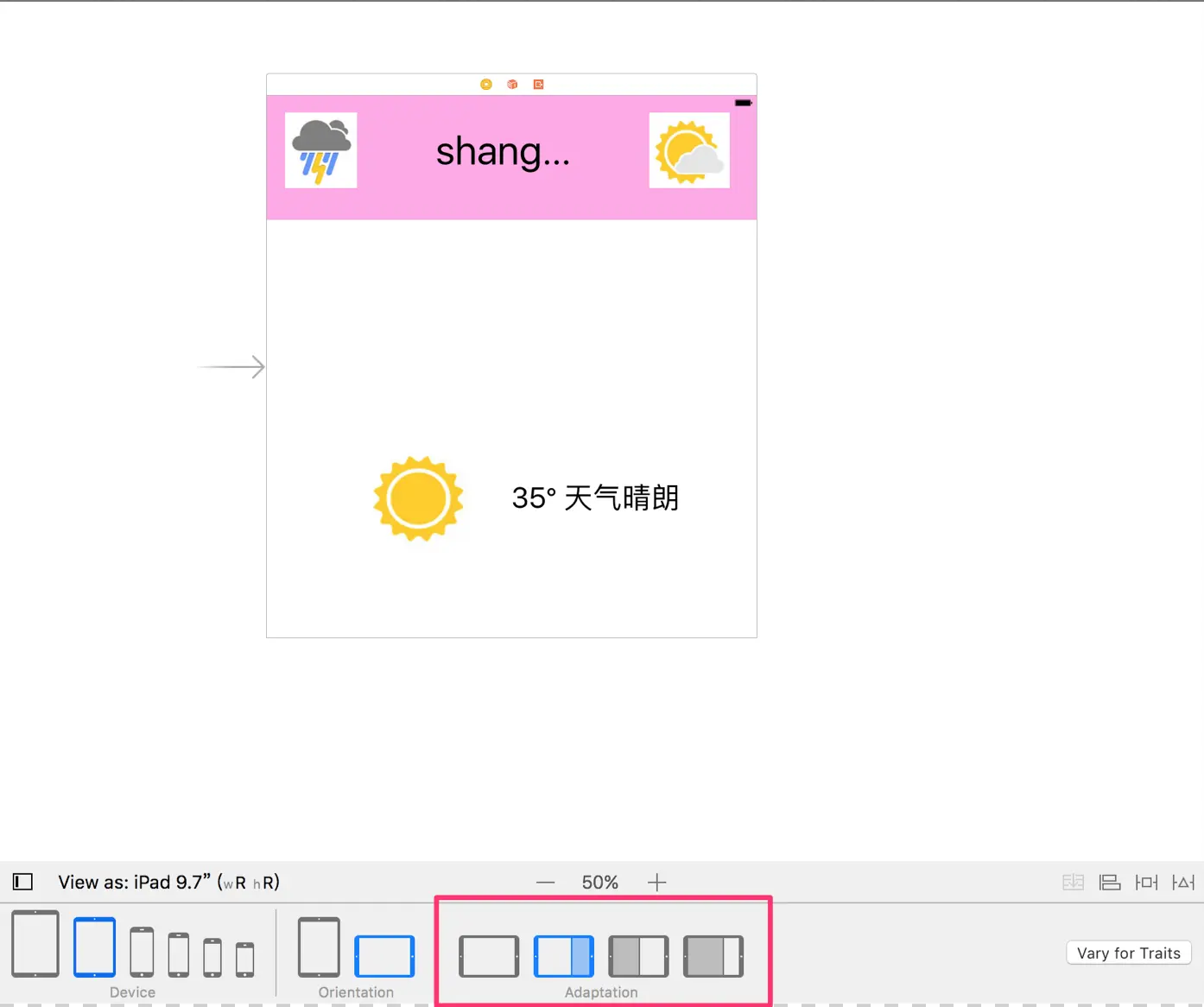Switch to landscape orientation

[x=384, y=956]
